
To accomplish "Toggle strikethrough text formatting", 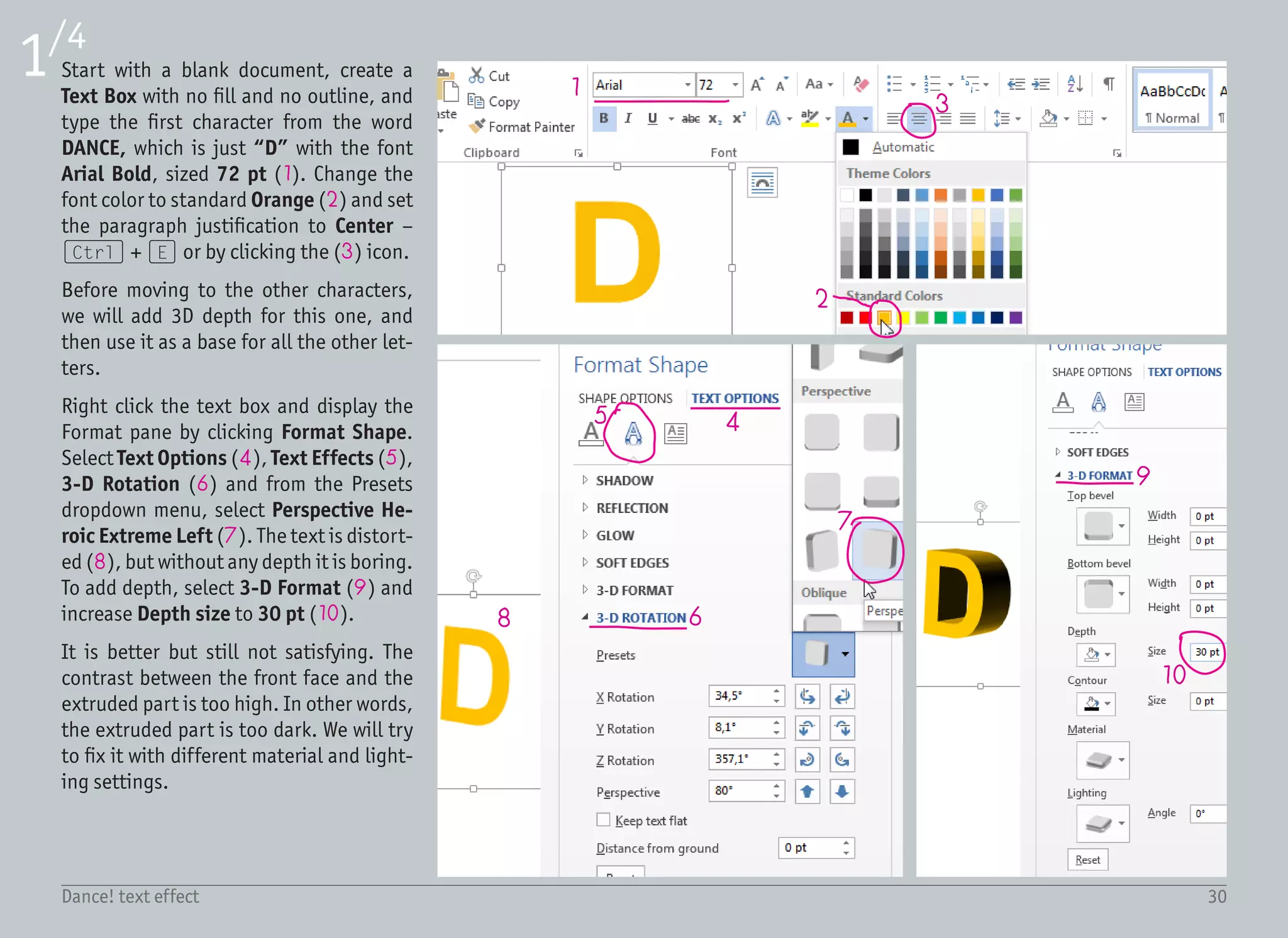I will (x=690, y=118).
